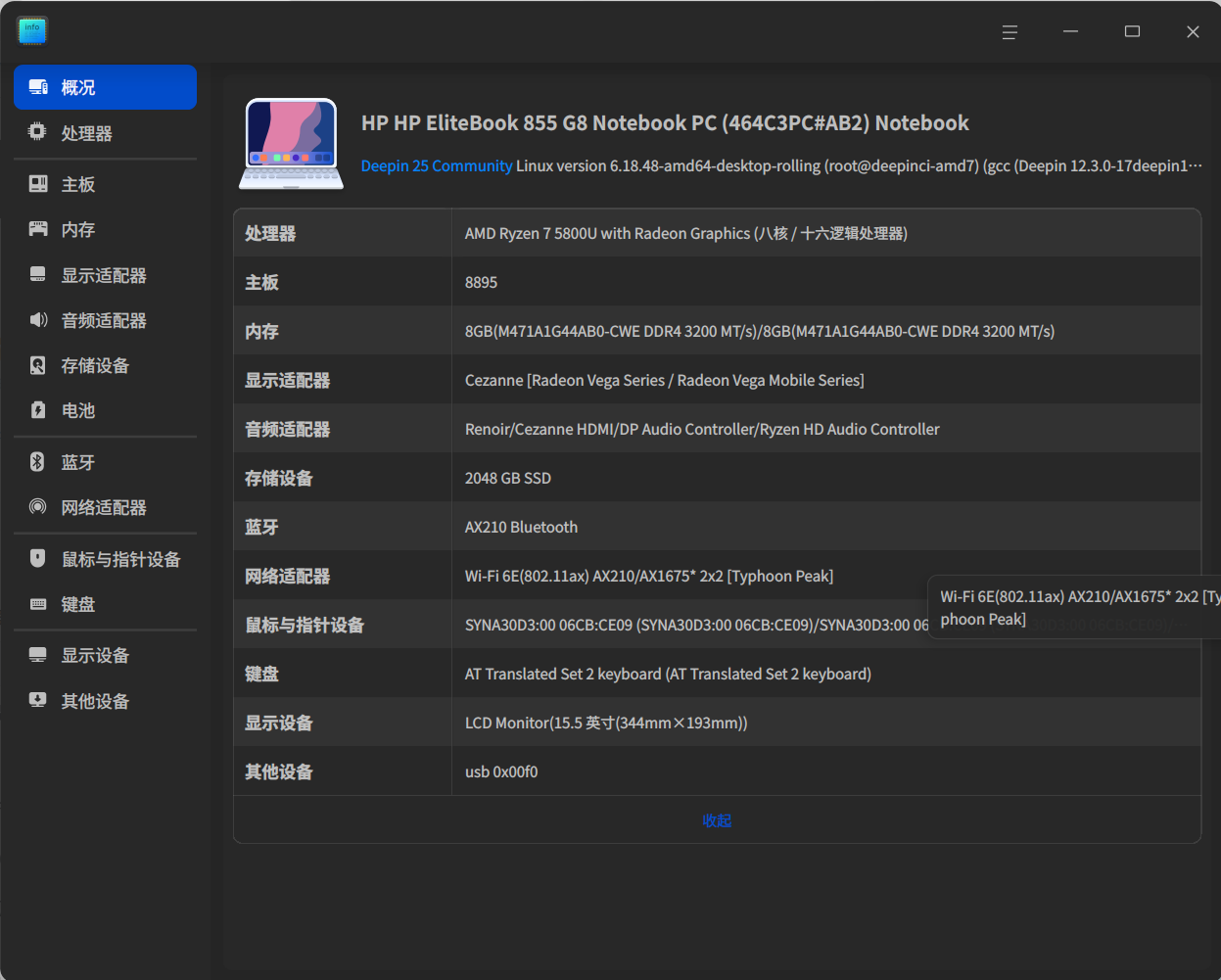Open 网络适配器 network adapter sidebar entry

coord(105,507)
